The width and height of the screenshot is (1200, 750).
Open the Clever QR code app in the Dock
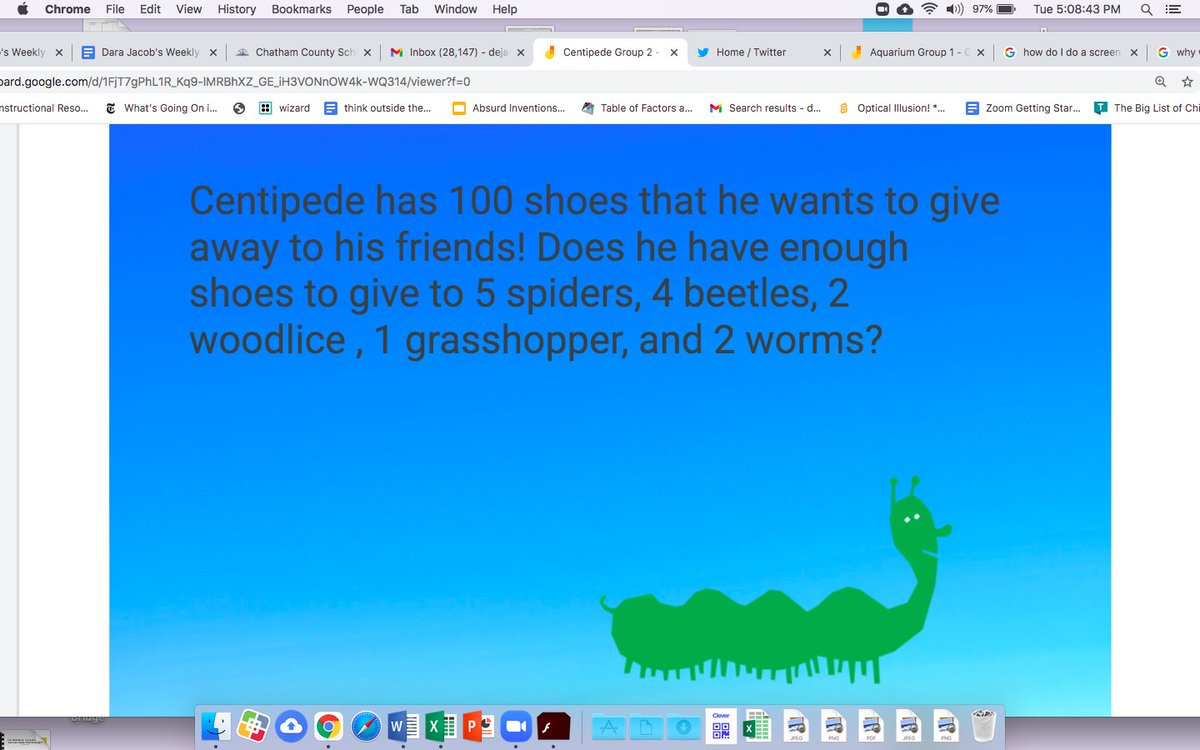coord(720,726)
